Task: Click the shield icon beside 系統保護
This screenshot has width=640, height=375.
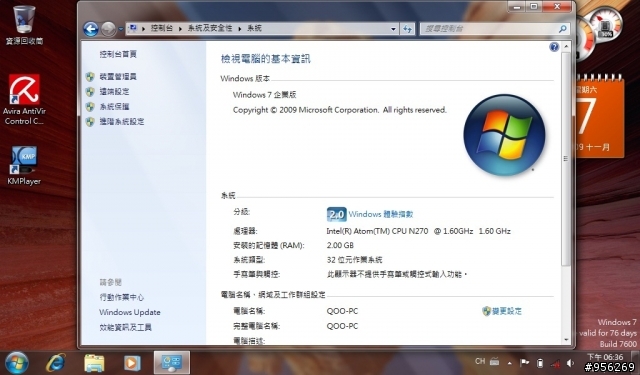Action: (90, 107)
